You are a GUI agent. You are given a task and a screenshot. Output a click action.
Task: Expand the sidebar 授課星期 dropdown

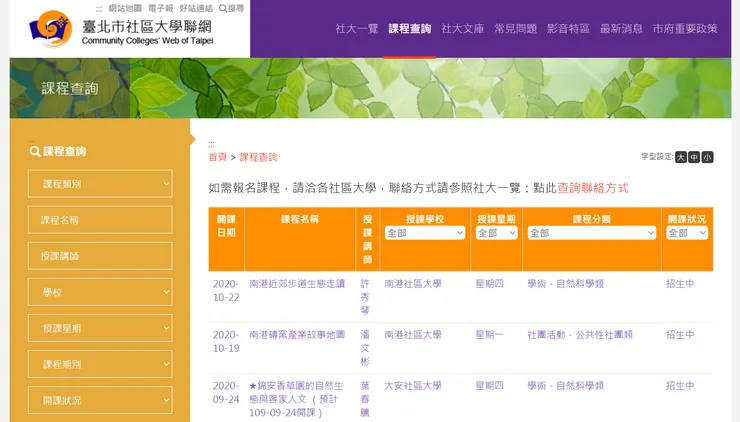coord(100,328)
